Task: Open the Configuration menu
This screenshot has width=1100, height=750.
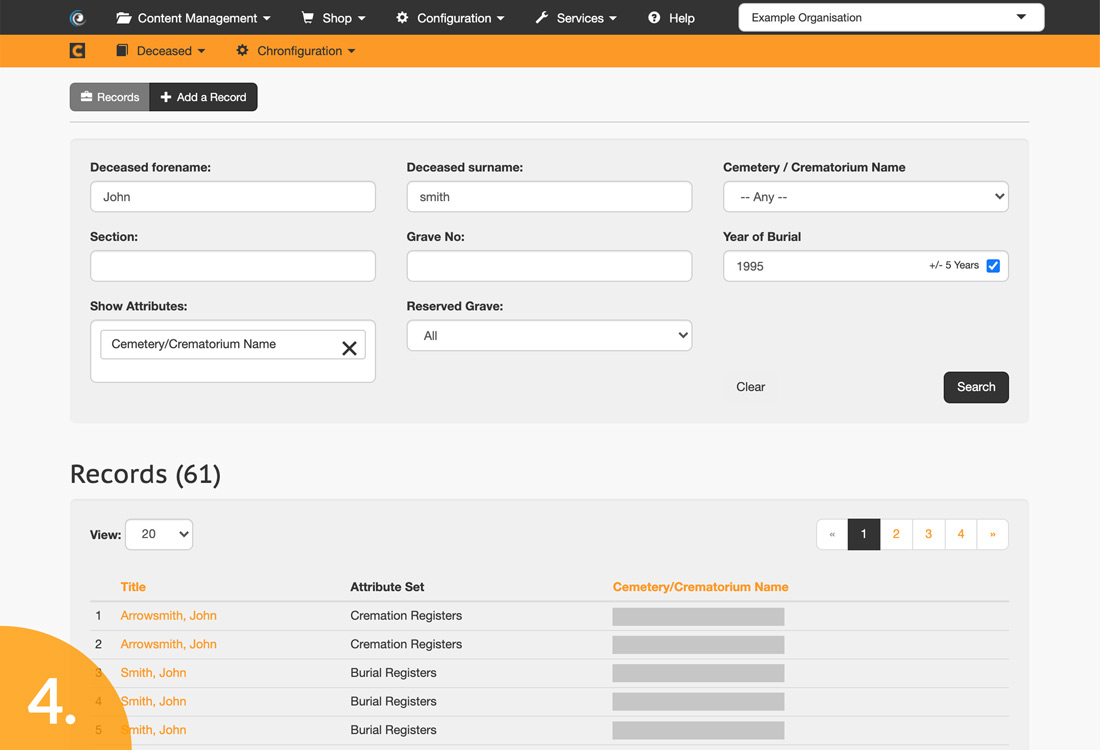Action: click(450, 18)
